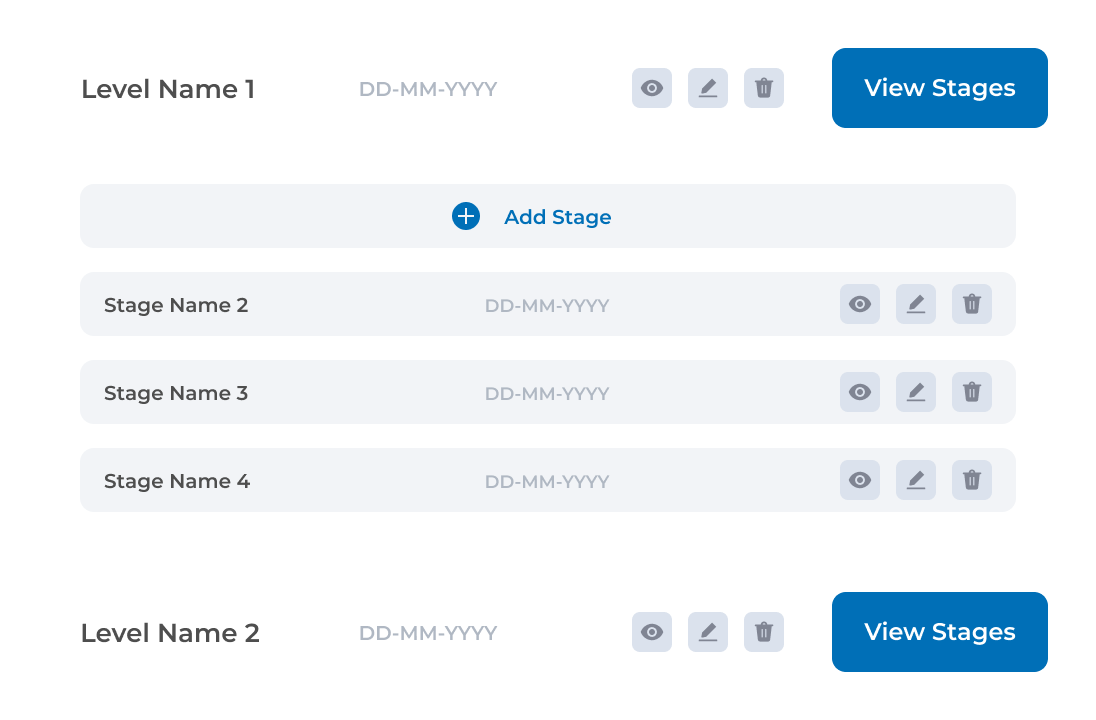Toggle eye icon for Level Name 1
The width and height of the screenshot is (1096, 720).
tap(651, 88)
